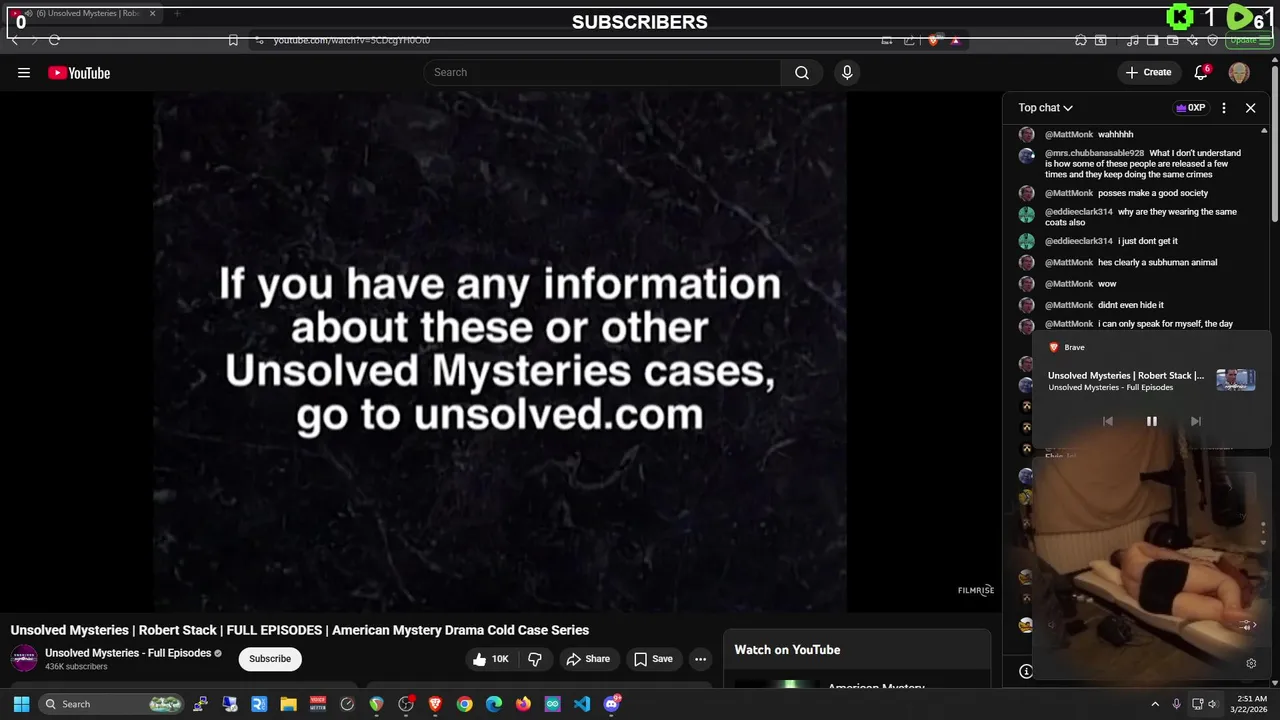
Task: Open the Brave media control music note
Action: click(x=1133, y=40)
